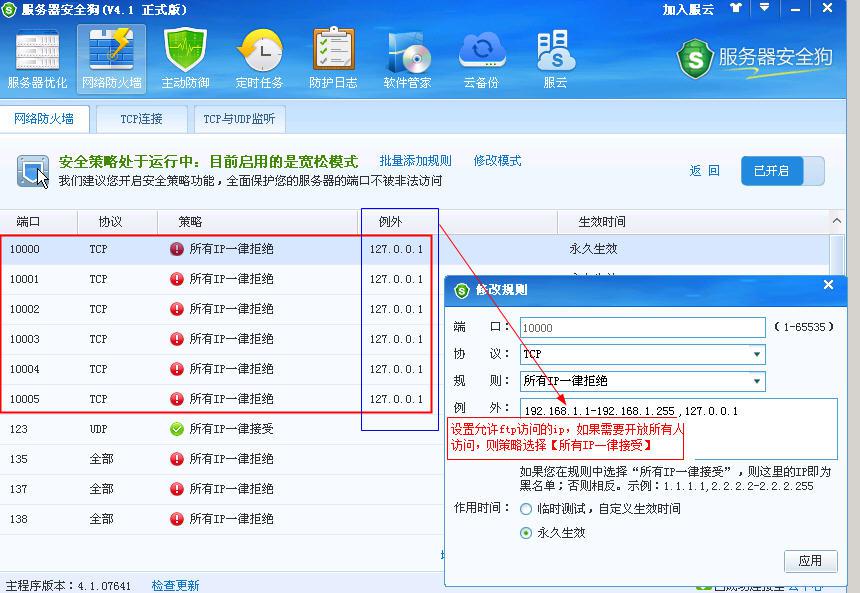Expand the 协议 TCP dropdown
The width and height of the screenshot is (860, 593).
tap(757, 354)
